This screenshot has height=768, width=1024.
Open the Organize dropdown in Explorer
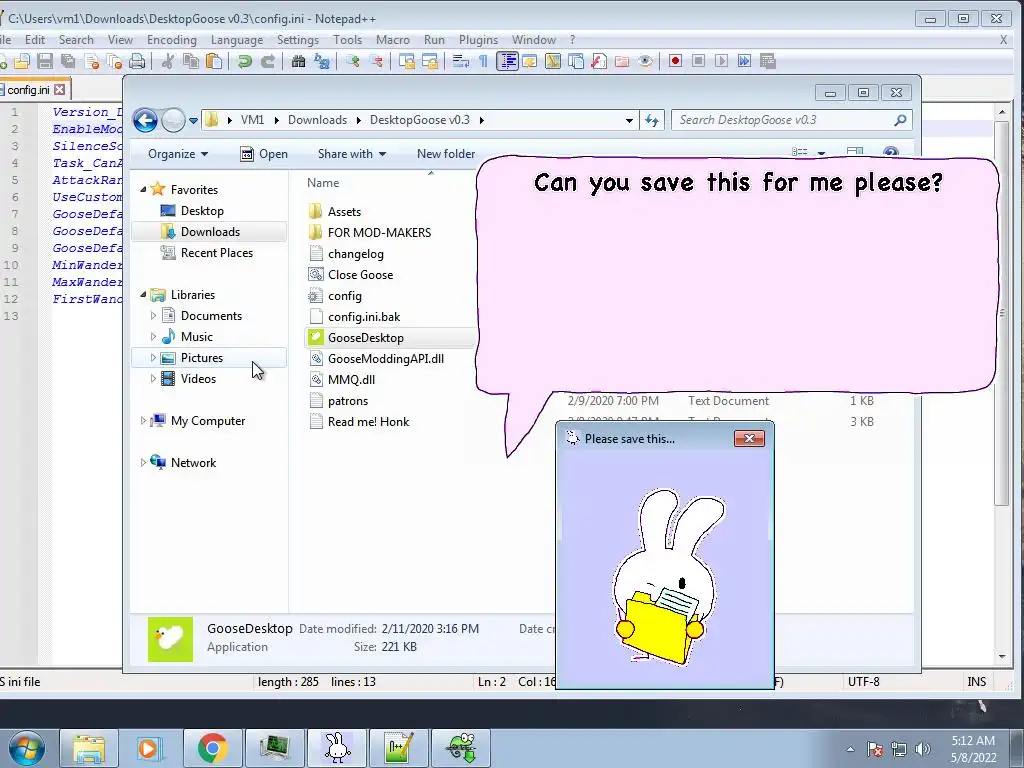[178, 154]
